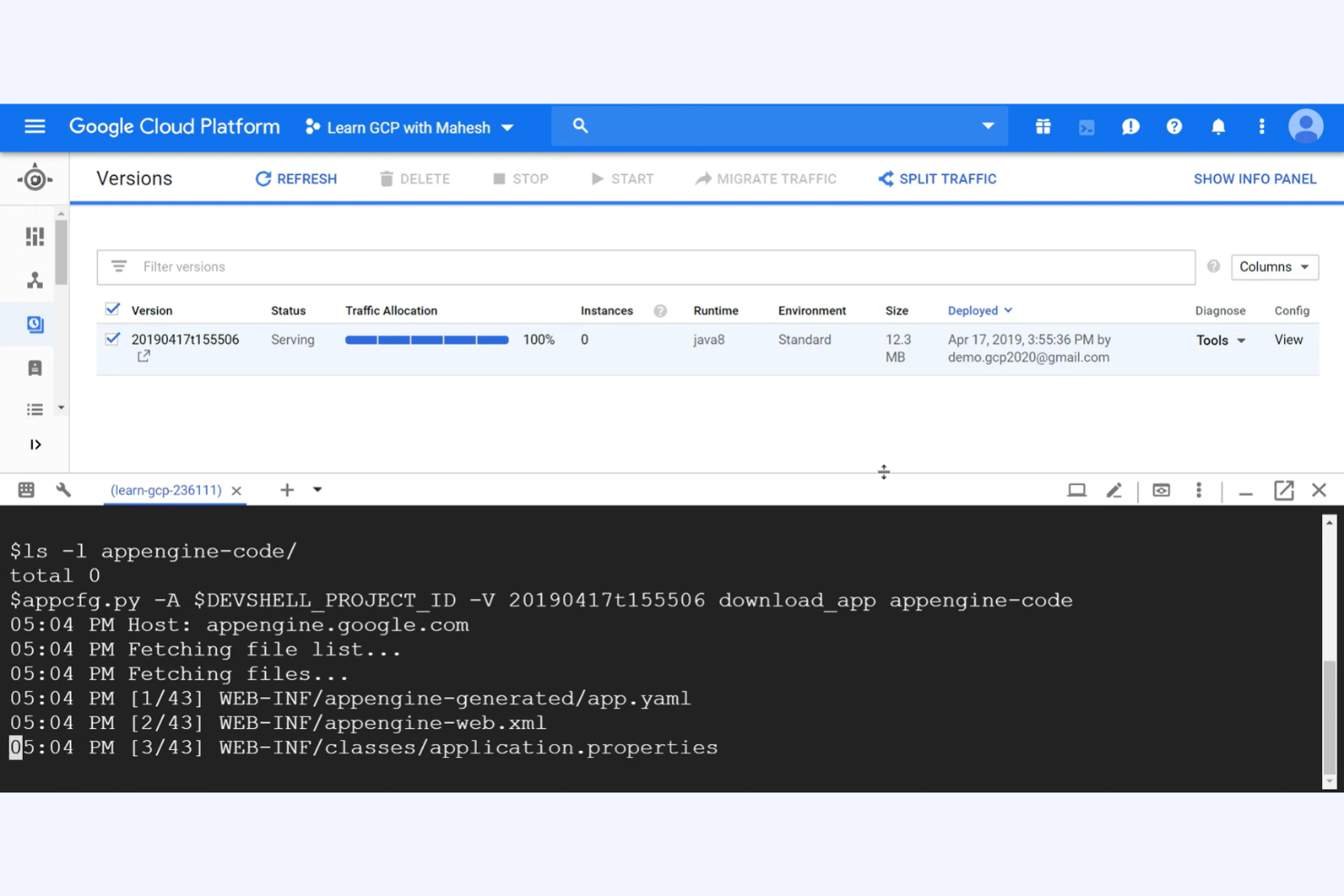The height and width of the screenshot is (896, 1344).
Task: Select the App Engine Dashboard icon in sidebar
Action: point(35,236)
